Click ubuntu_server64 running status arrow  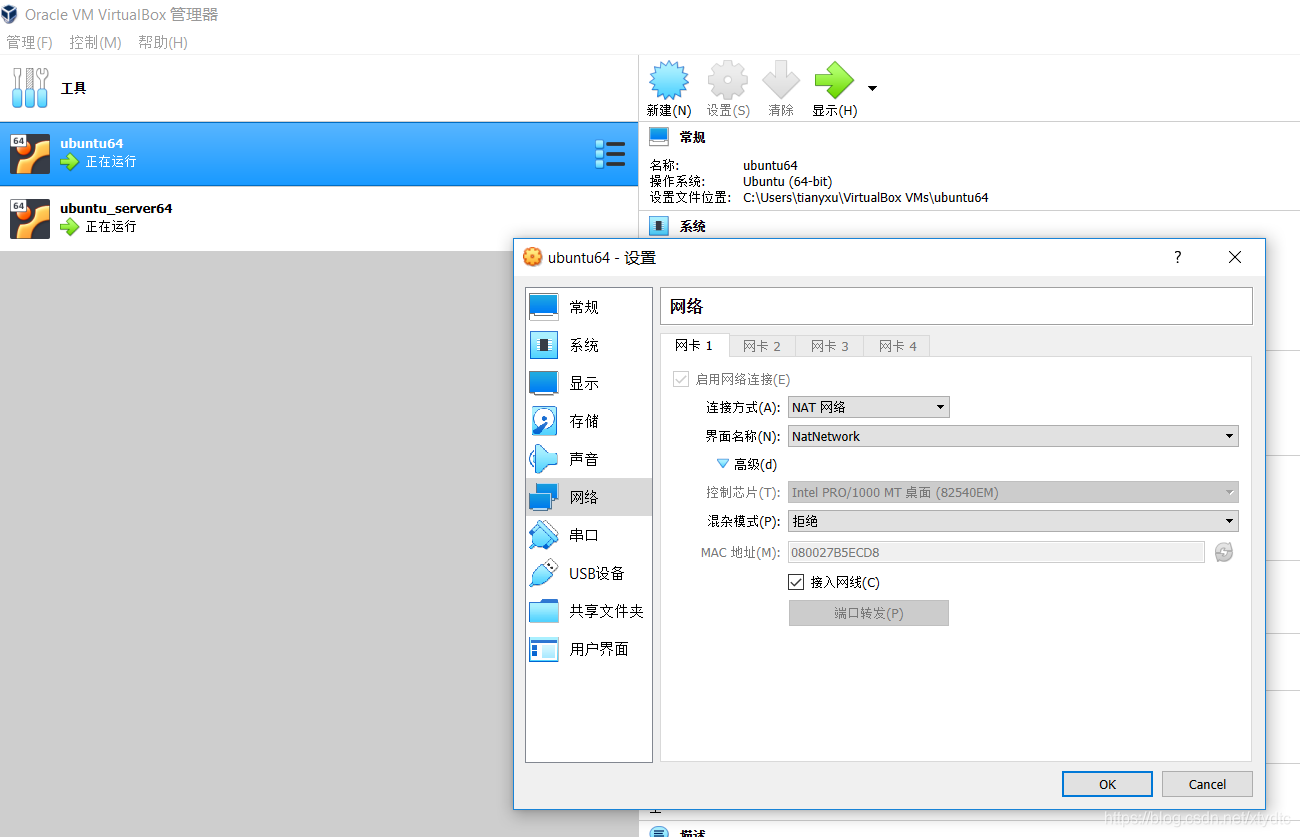click(x=69, y=227)
